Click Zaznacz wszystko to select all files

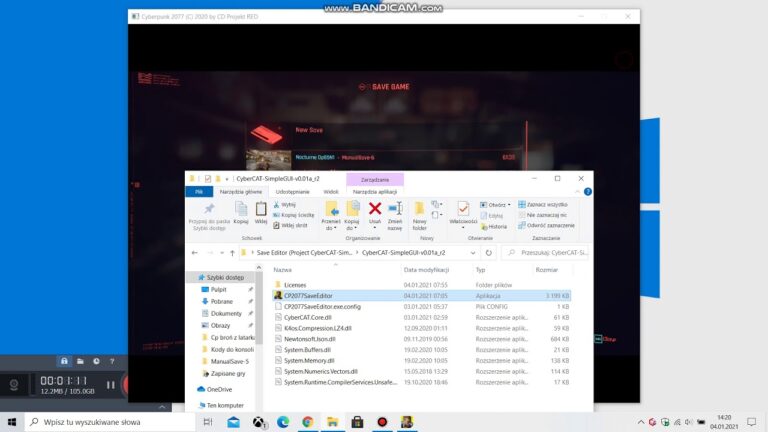pyautogui.click(x=545, y=204)
